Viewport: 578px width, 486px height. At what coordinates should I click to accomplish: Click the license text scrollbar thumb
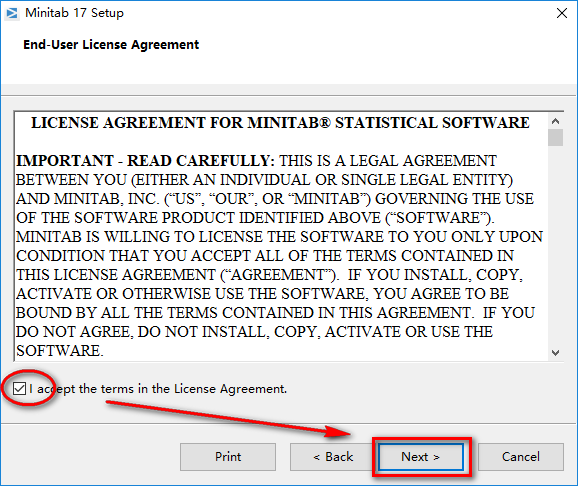click(x=556, y=138)
